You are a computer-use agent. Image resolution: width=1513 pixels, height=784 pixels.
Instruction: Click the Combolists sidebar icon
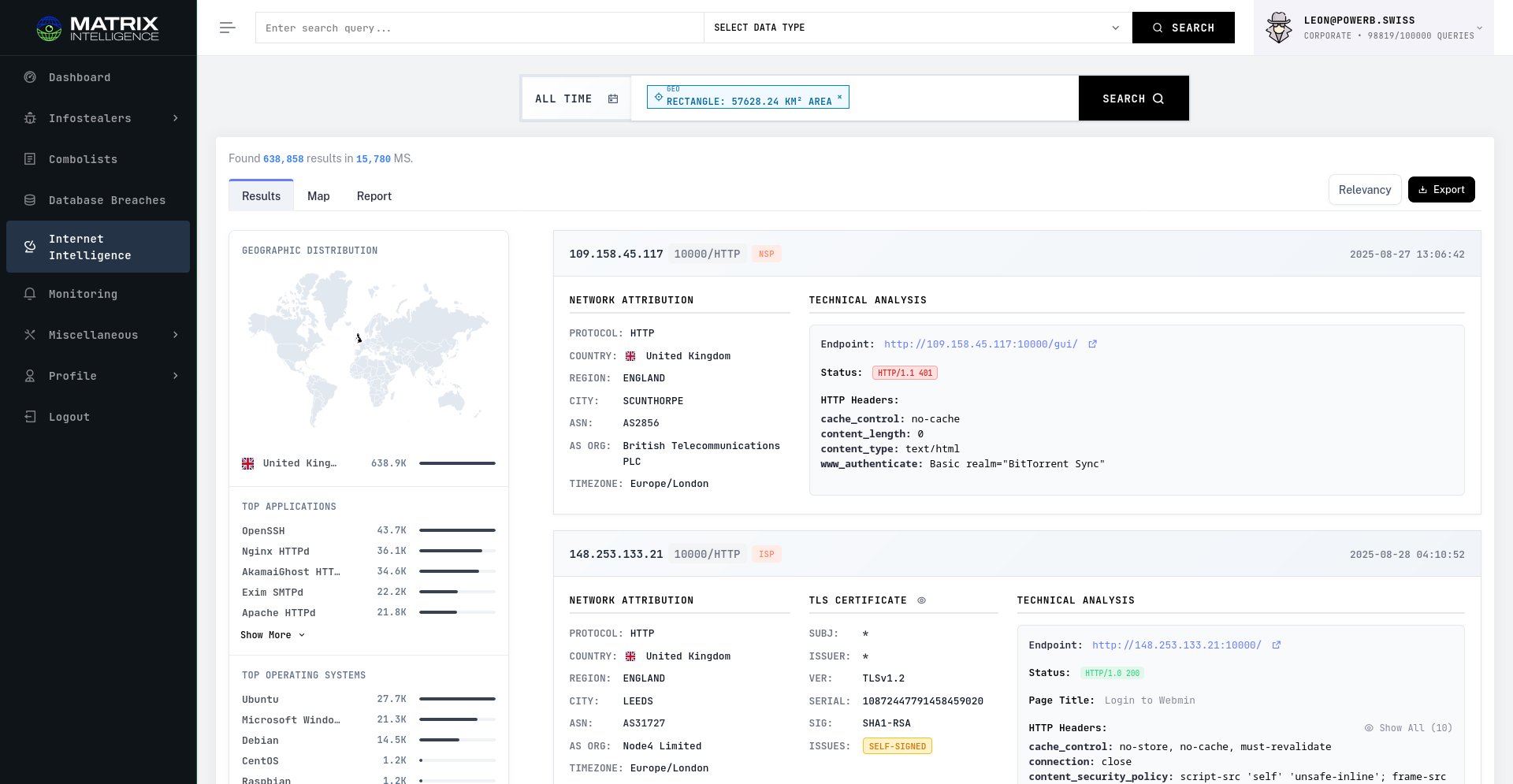point(30,159)
